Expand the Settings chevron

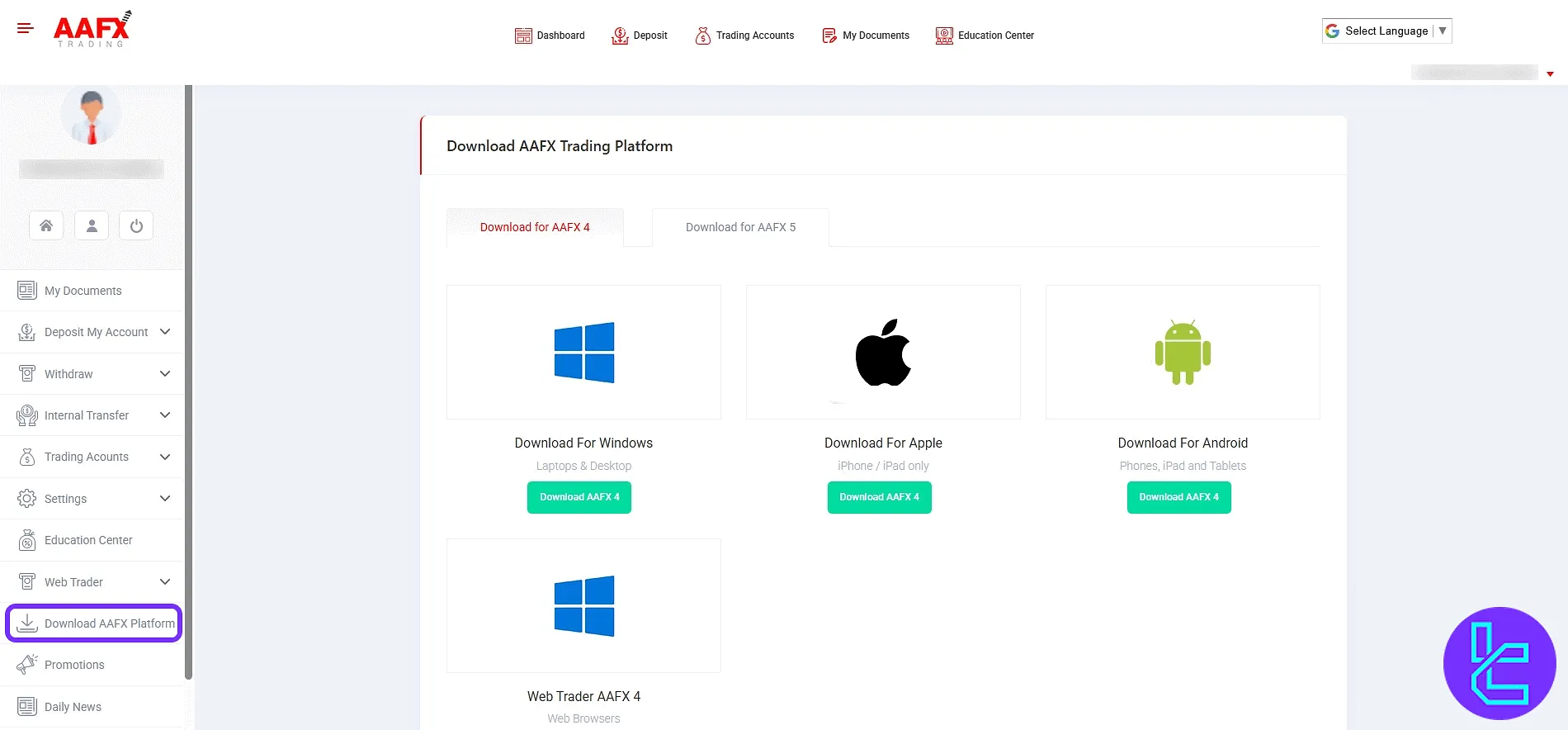[x=165, y=499]
